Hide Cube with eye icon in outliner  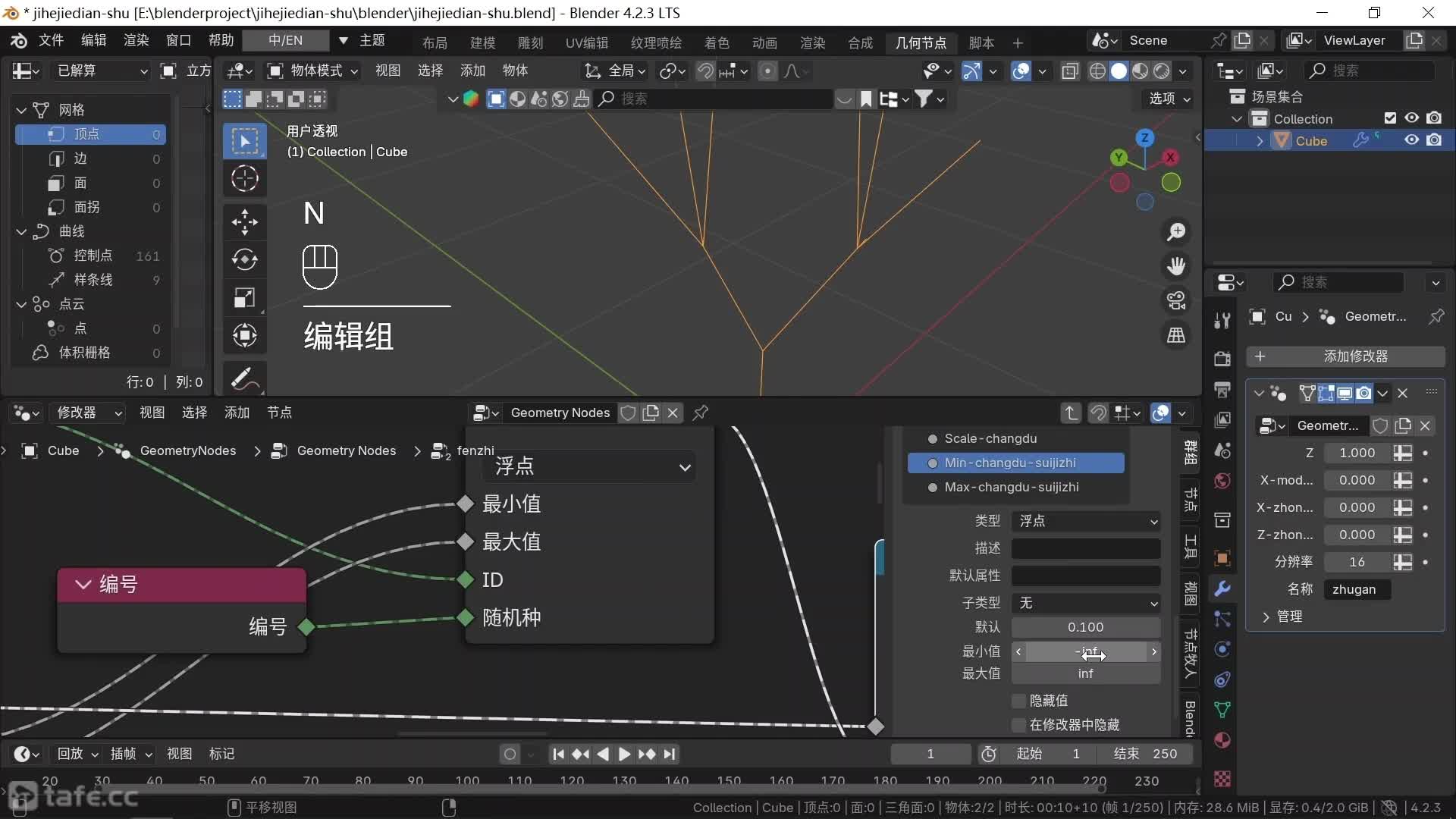tap(1411, 140)
